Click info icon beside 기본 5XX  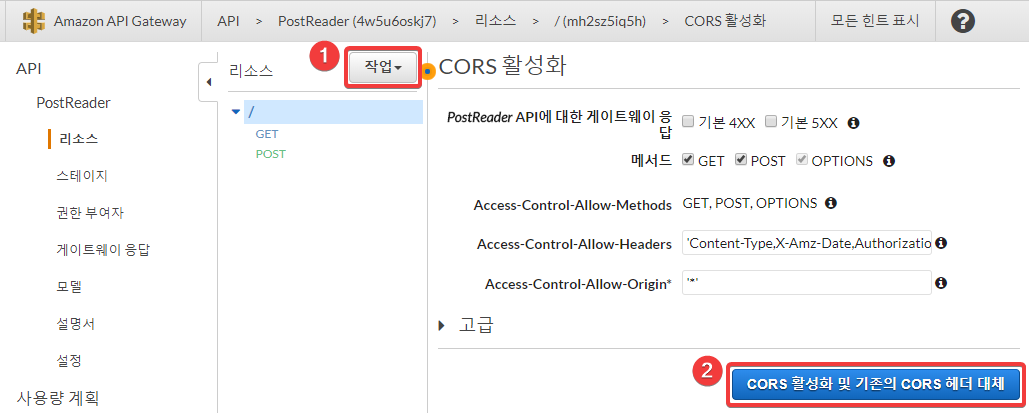point(853,122)
